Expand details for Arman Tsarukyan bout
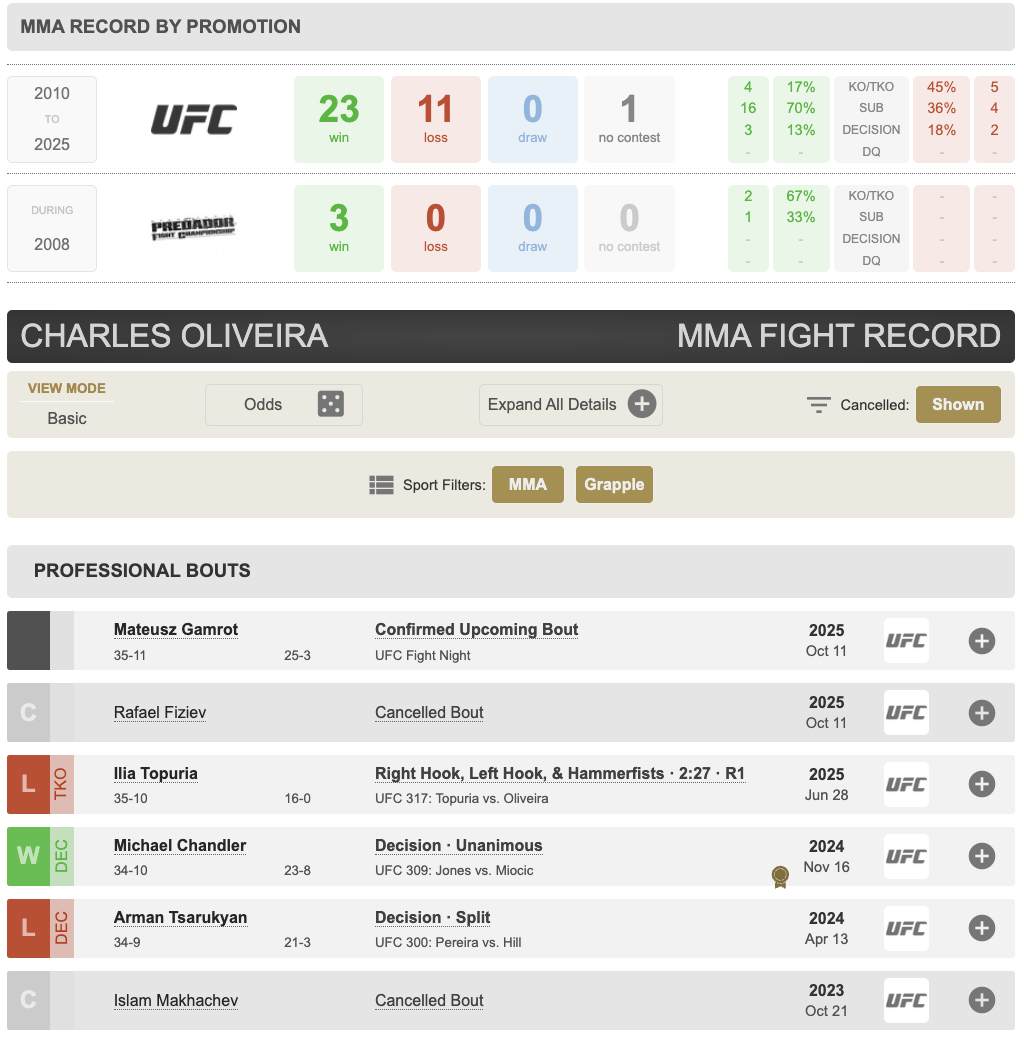This screenshot has height=1038, width=1024. [x=982, y=928]
